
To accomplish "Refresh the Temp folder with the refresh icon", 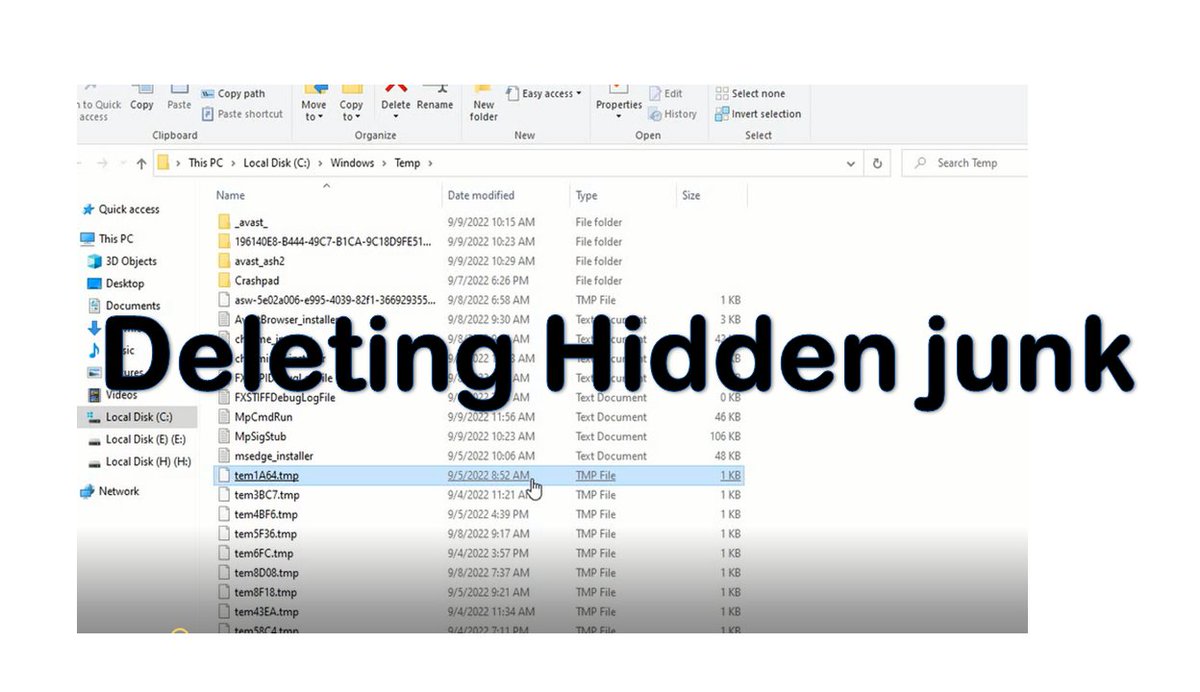I will coord(877,162).
